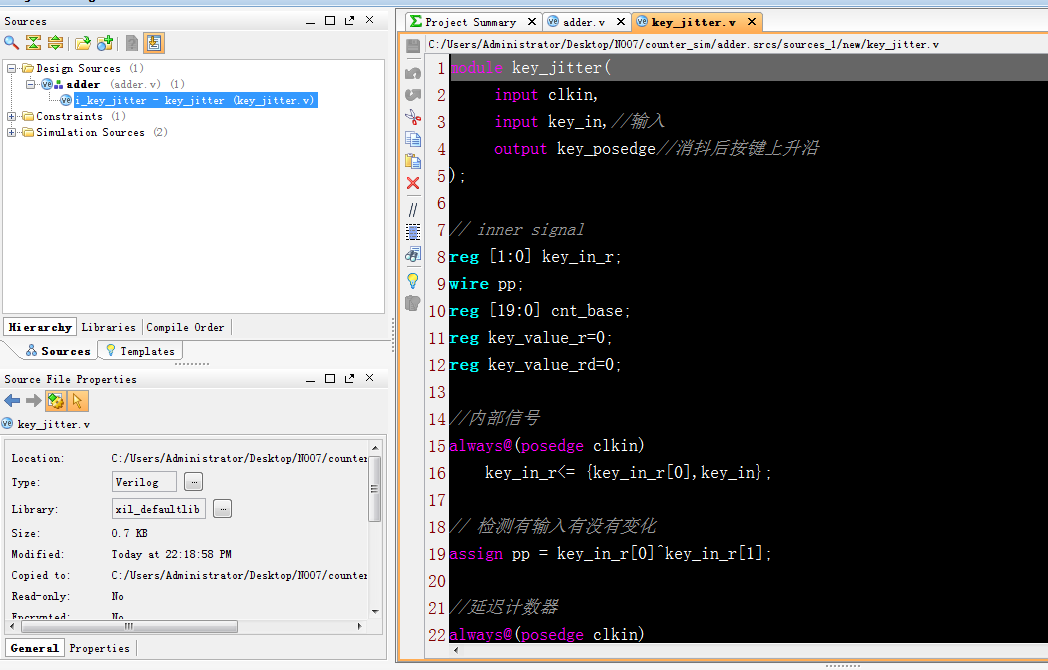Click the red X delete icon
This screenshot has width=1048, height=670.
[412, 183]
